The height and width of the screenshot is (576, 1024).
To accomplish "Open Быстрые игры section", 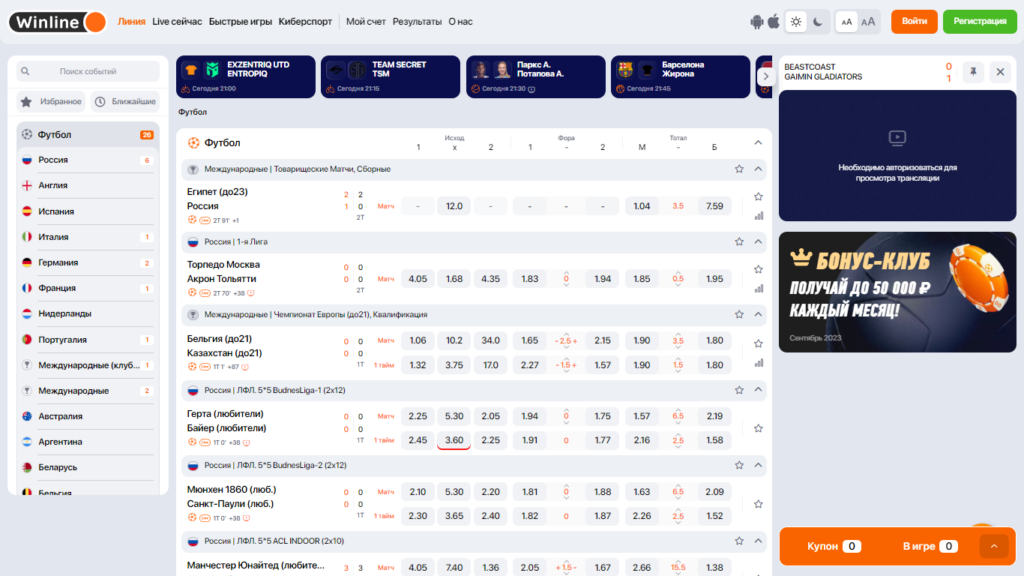I will [x=240, y=22].
